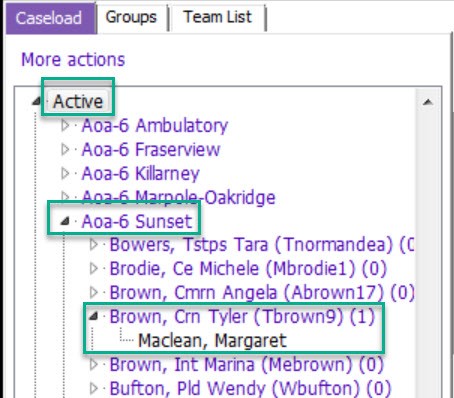Select Brown, Cmrn Angela (Abrown17)
The height and width of the screenshot is (398, 454).
(262, 293)
